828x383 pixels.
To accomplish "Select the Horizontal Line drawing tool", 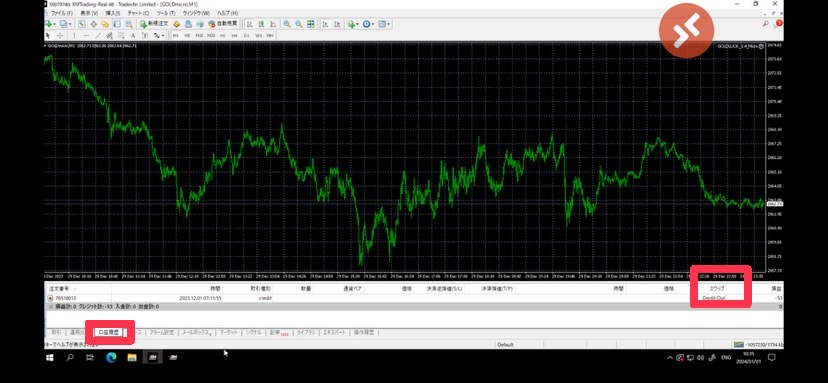I will 86,35.
